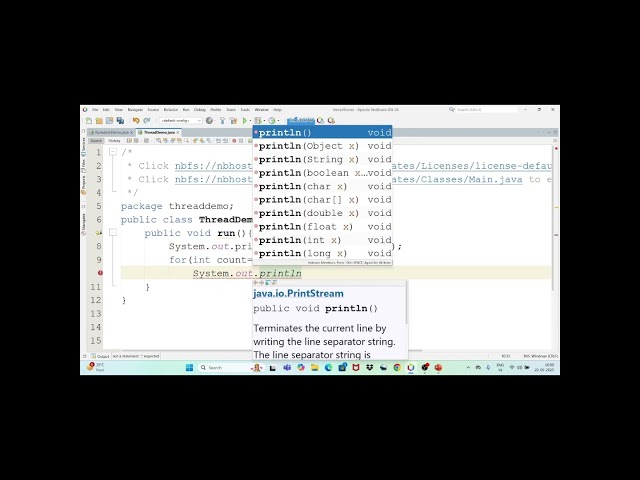The image size is (640, 480).
Task: Run the project with green play icon
Action: [244, 121]
